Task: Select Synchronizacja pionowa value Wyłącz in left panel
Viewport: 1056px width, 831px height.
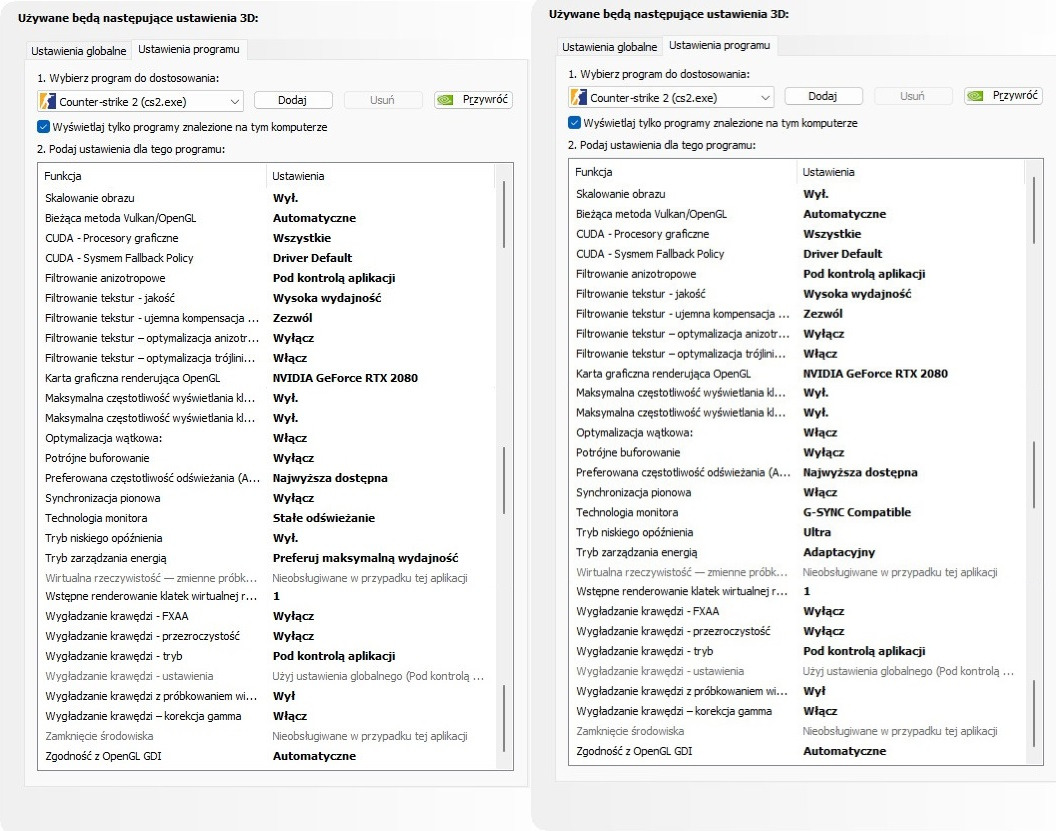Action: click(x=294, y=498)
